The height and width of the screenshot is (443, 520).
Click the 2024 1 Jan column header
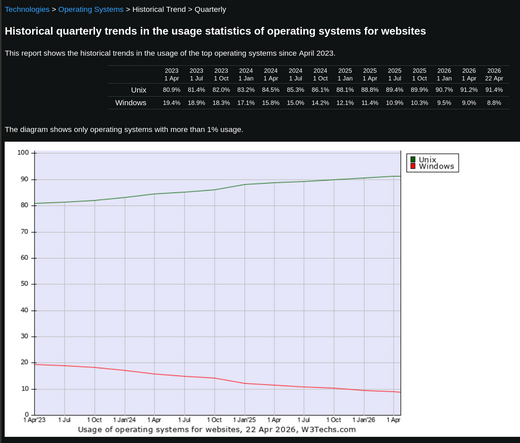(x=246, y=75)
